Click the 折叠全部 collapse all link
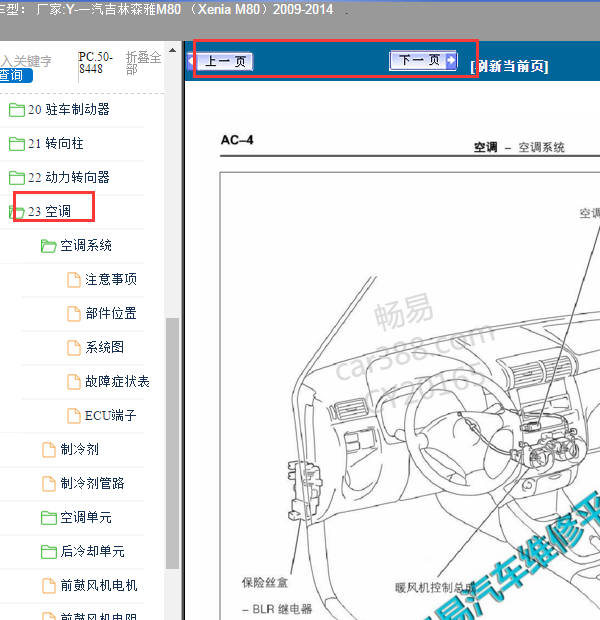600x620 pixels. pyautogui.click(x=143, y=63)
